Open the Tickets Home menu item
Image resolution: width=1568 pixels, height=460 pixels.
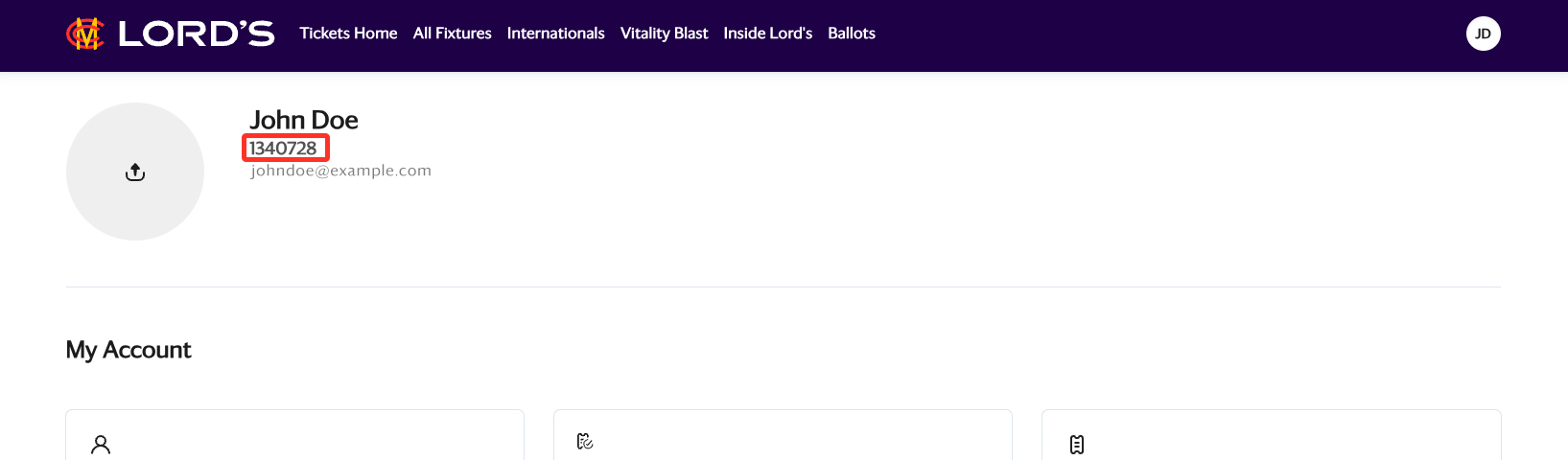pyautogui.click(x=348, y=34)
